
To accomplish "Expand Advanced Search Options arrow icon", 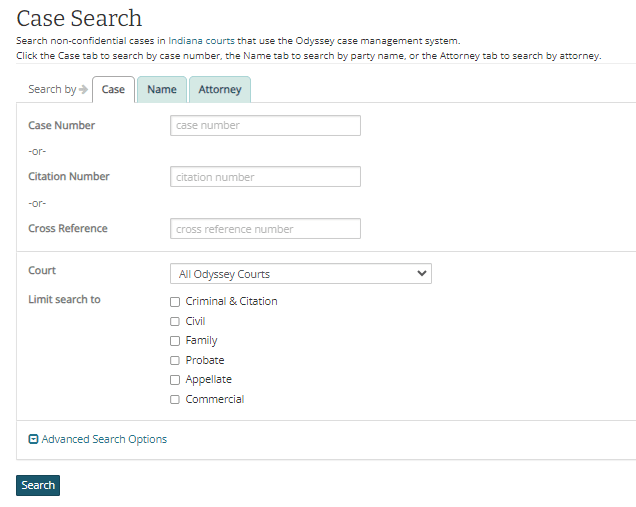I will point(33,439).
